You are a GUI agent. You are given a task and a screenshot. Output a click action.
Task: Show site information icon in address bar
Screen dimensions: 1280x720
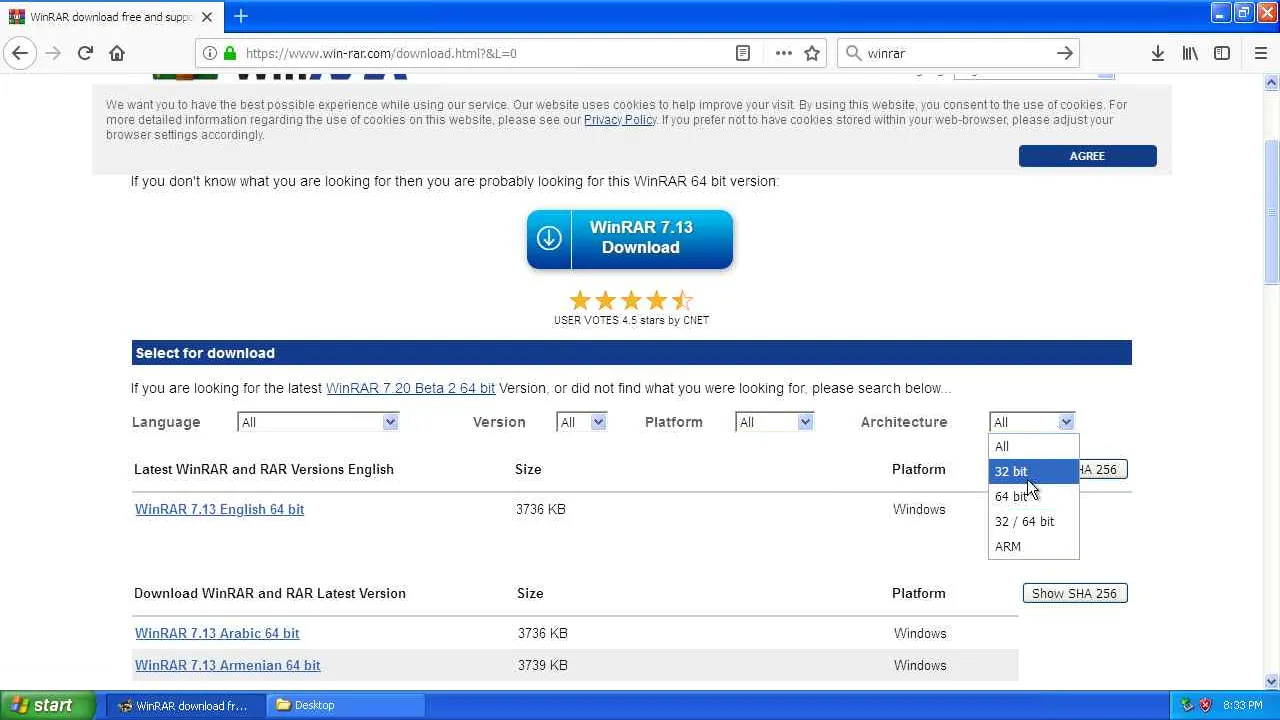click(x=210, y=53)
